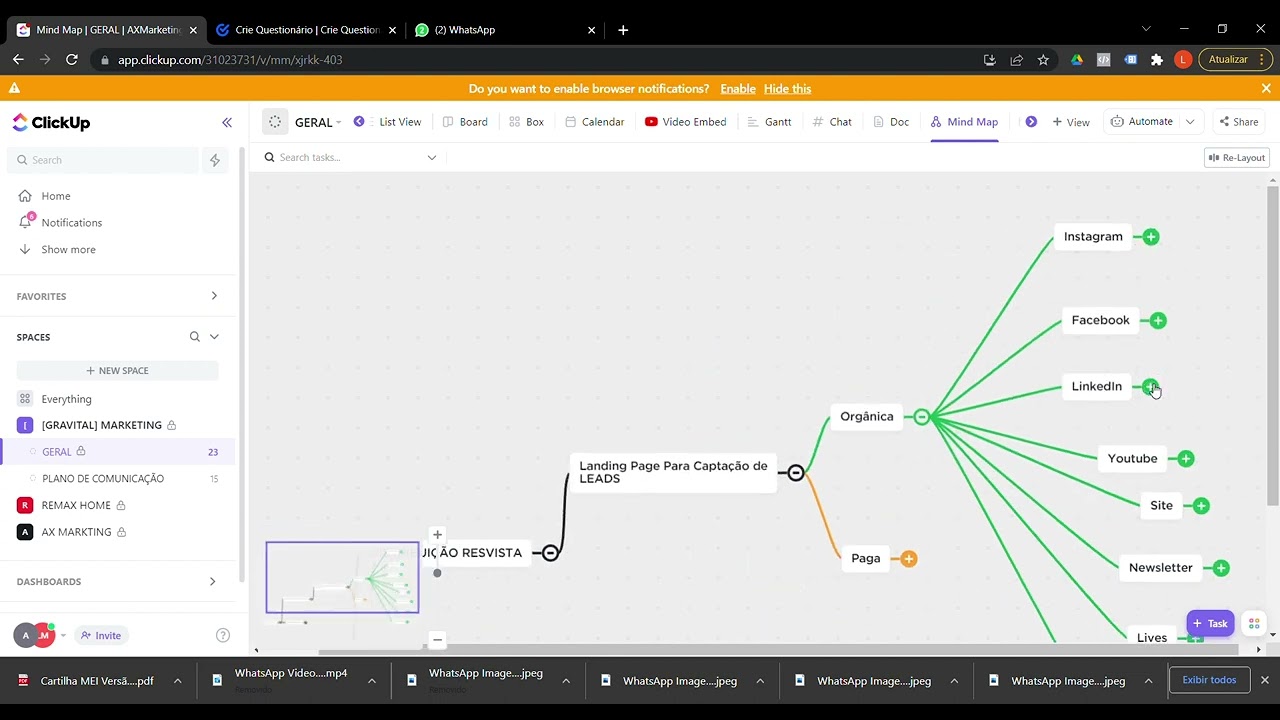Screen dimensions: 1280x720
Task: Collapse the sidebar with double-chevron icon
Action: [227, 122]
